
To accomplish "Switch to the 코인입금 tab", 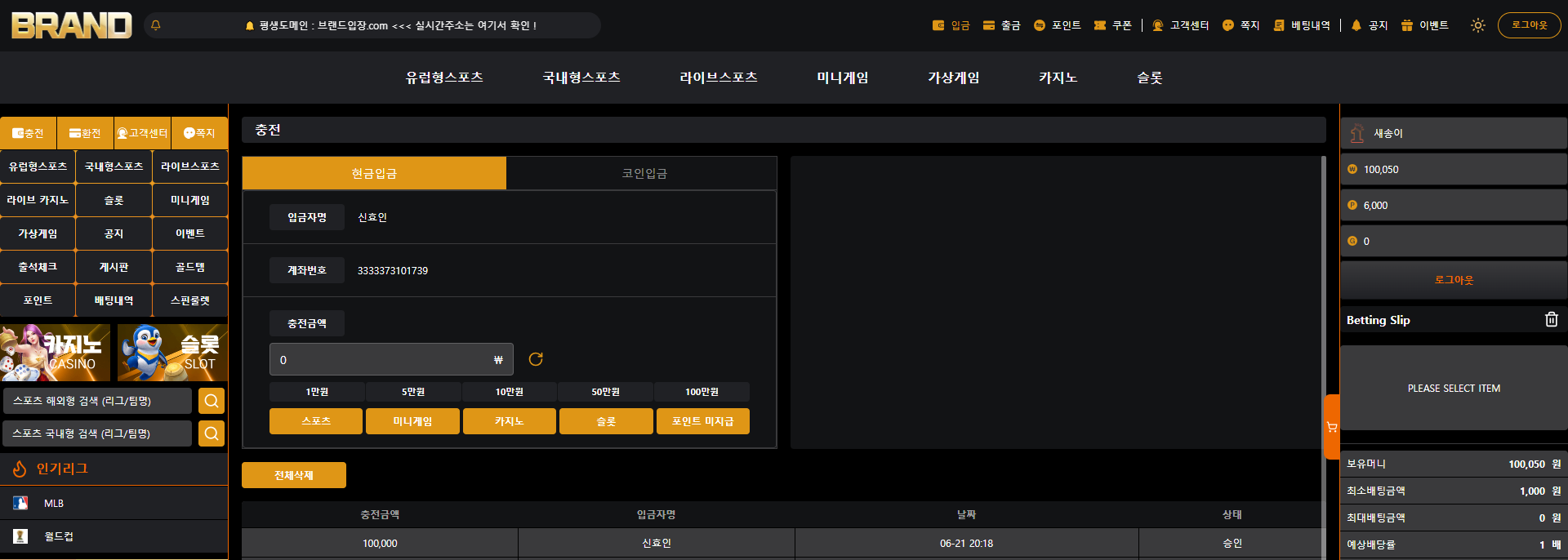I will pos(644,173).
